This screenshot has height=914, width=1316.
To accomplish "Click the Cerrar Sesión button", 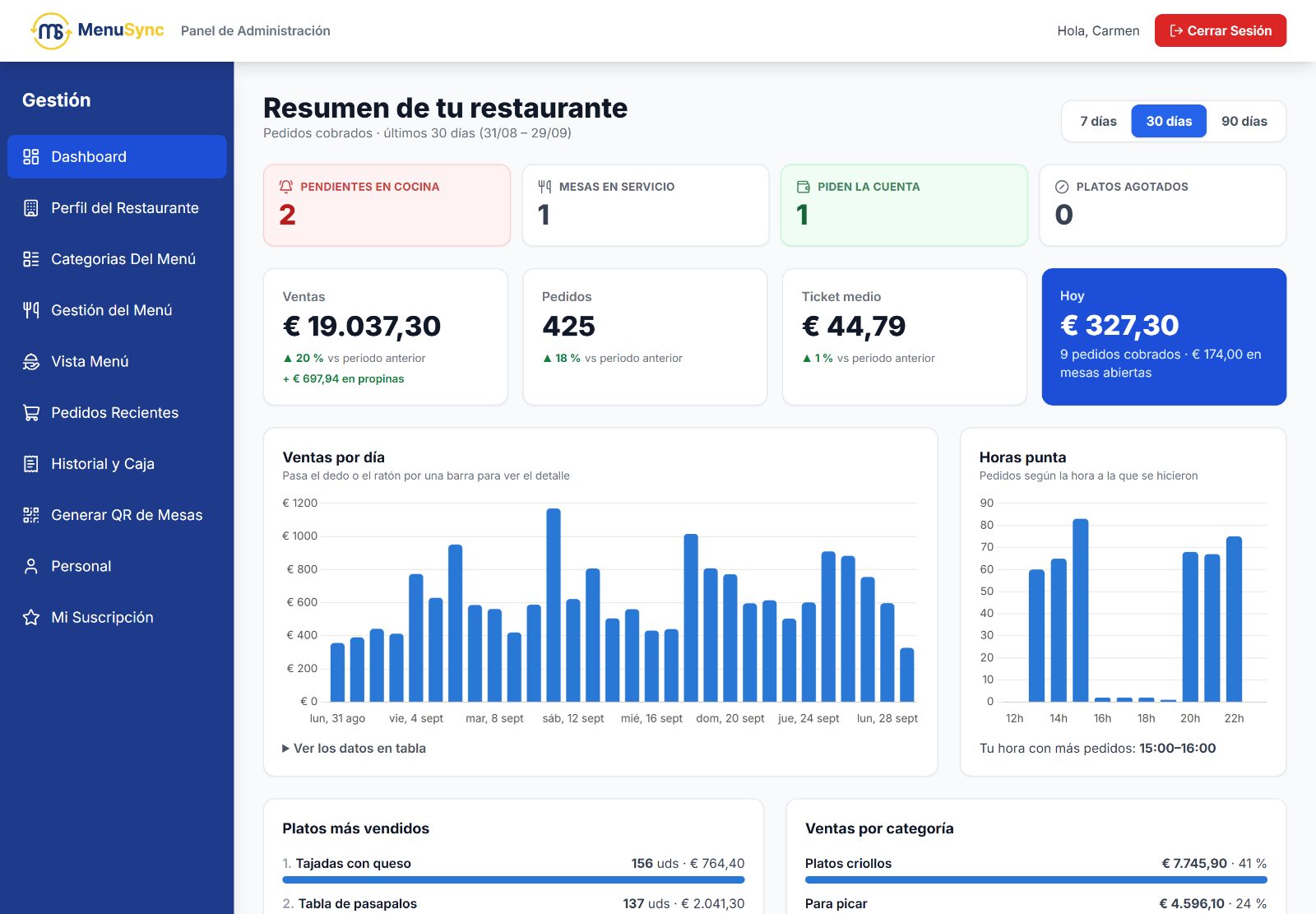I will [x=1220, y=30].
